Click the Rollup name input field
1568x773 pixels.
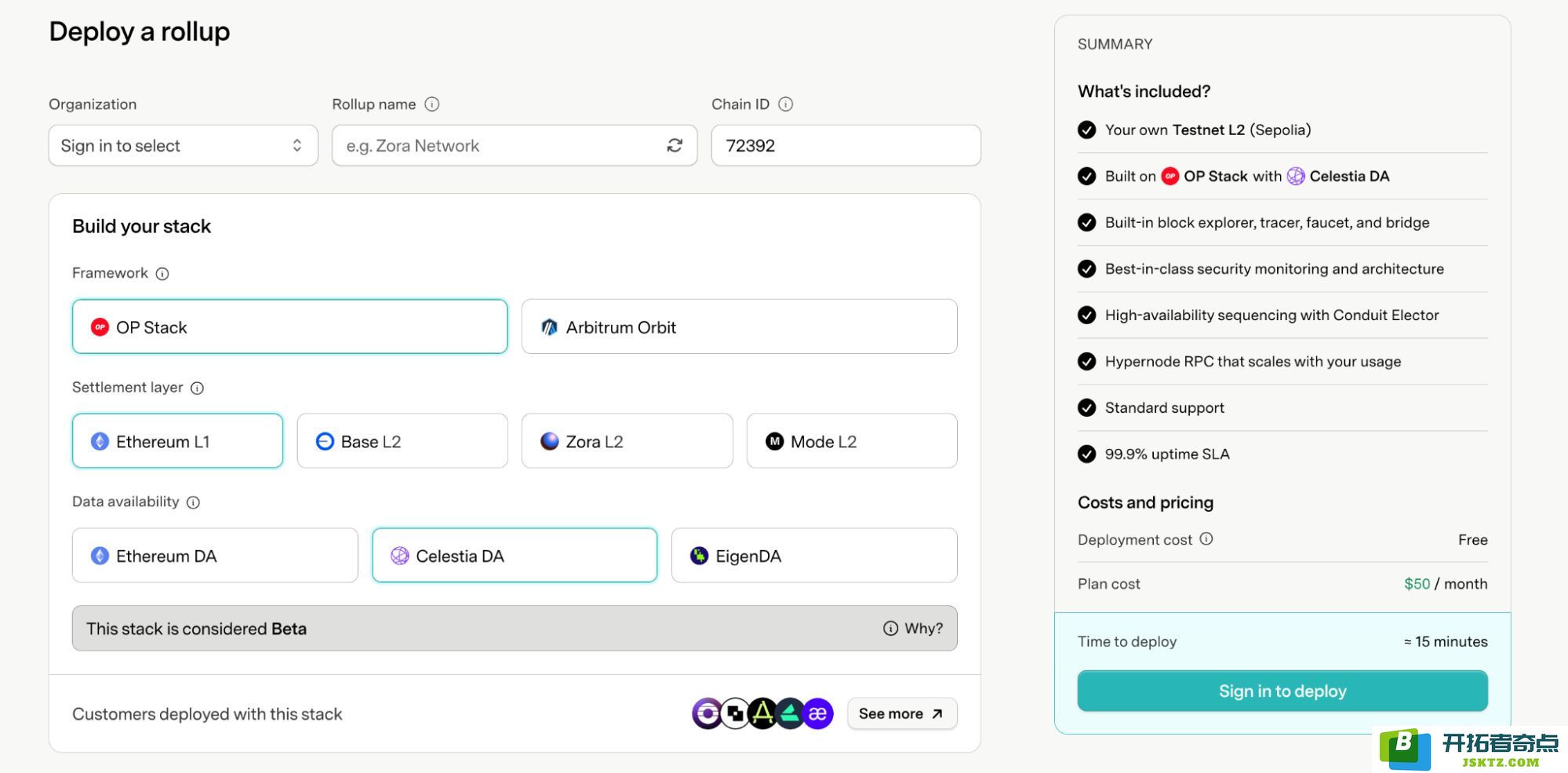(x=514, y=145)
